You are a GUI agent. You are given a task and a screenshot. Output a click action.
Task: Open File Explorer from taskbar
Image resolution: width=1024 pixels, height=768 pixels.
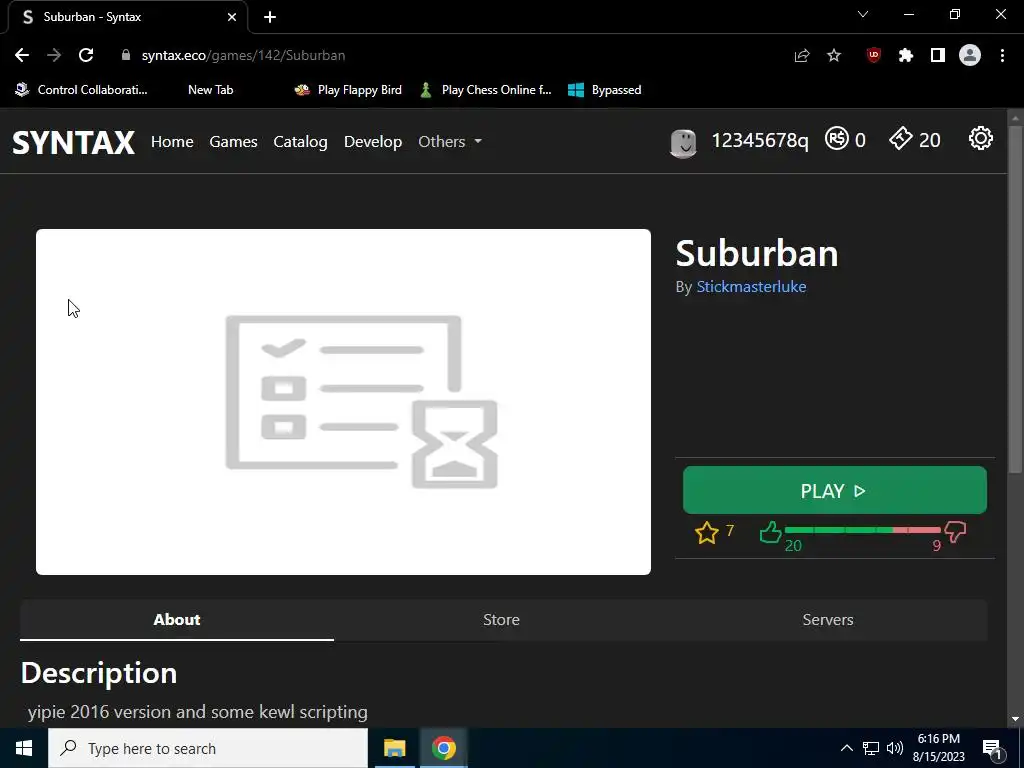tap(394, 748)
